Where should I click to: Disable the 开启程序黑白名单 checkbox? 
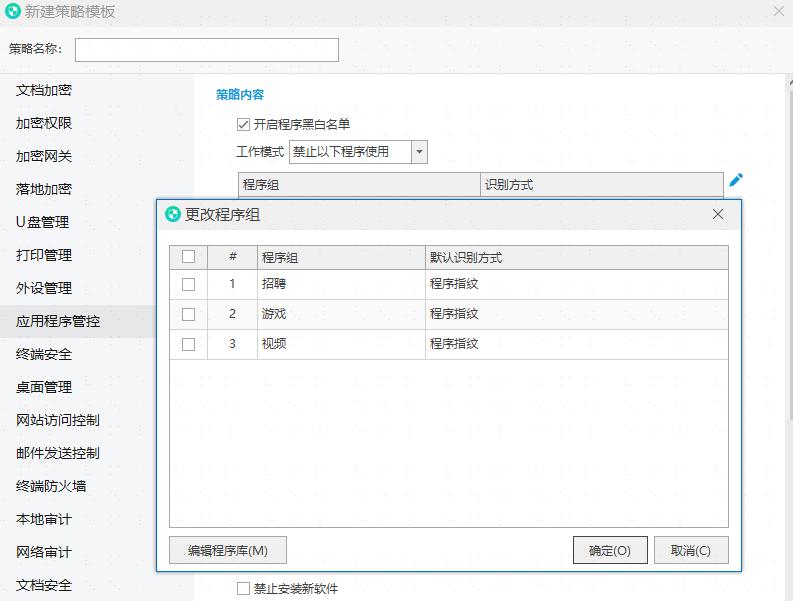tap(243, 125)
